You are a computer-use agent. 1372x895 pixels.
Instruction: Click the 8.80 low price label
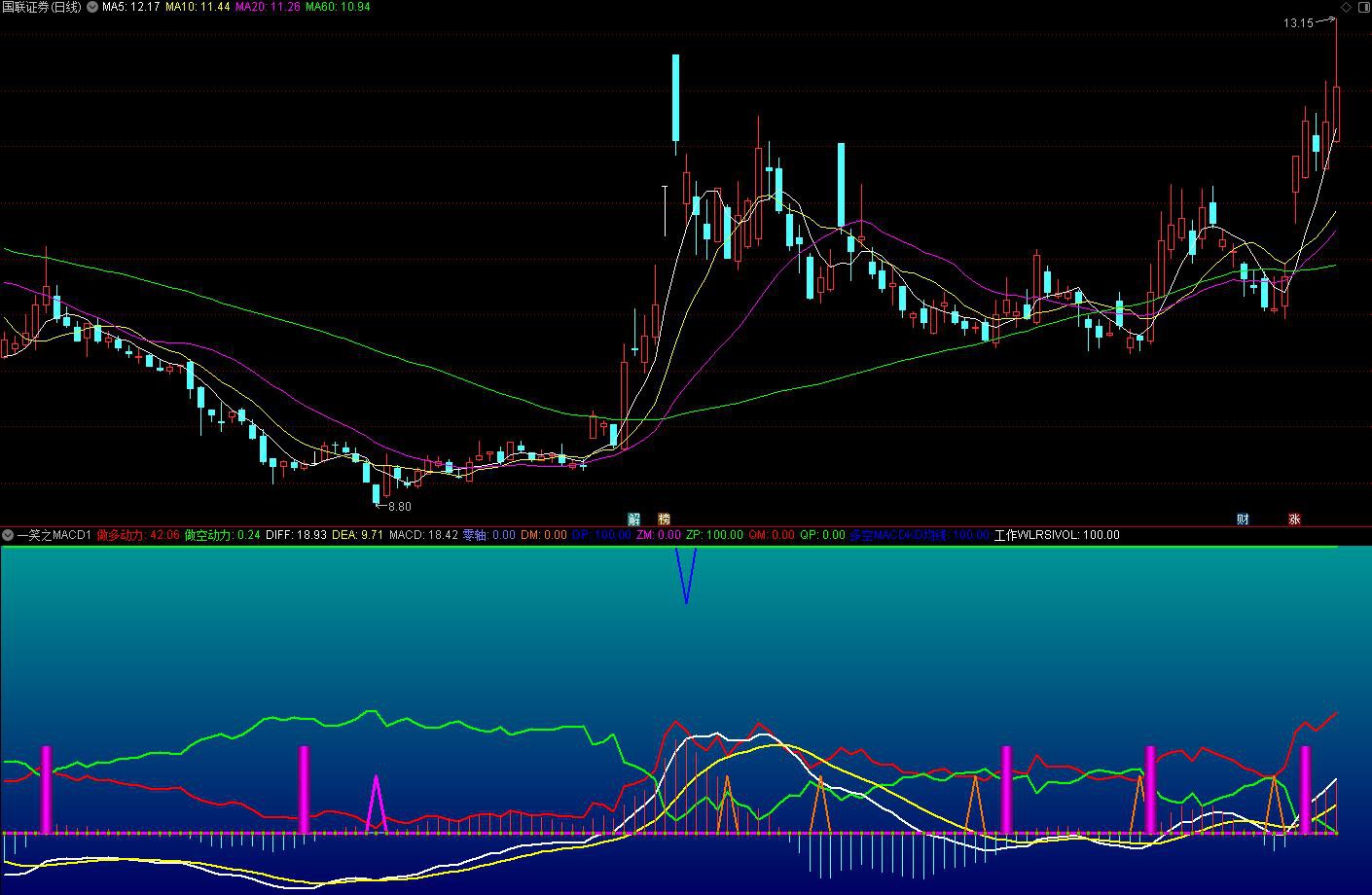[x=400, y=507]
